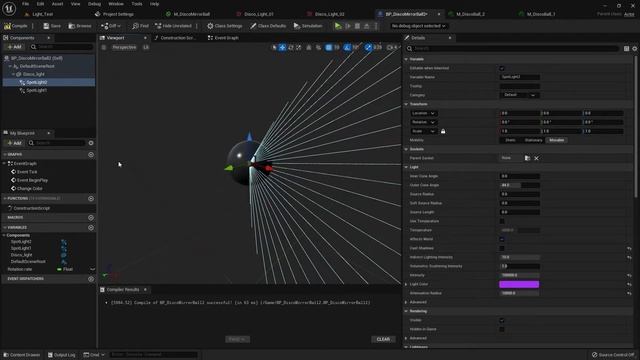Open My Blueprint panel settings gear

(91, 143)
